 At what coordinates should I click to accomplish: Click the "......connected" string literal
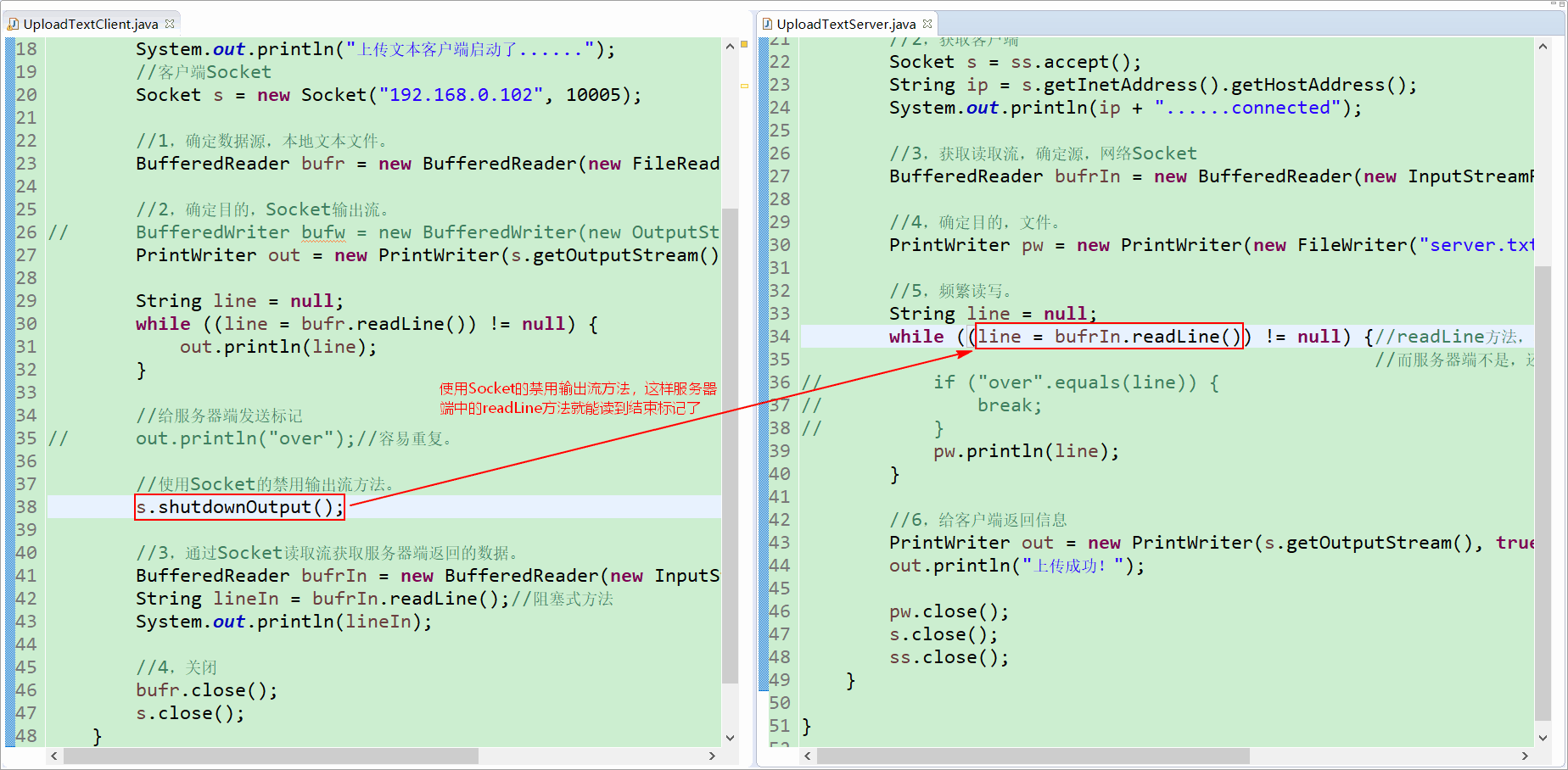tap(1247, 108)
